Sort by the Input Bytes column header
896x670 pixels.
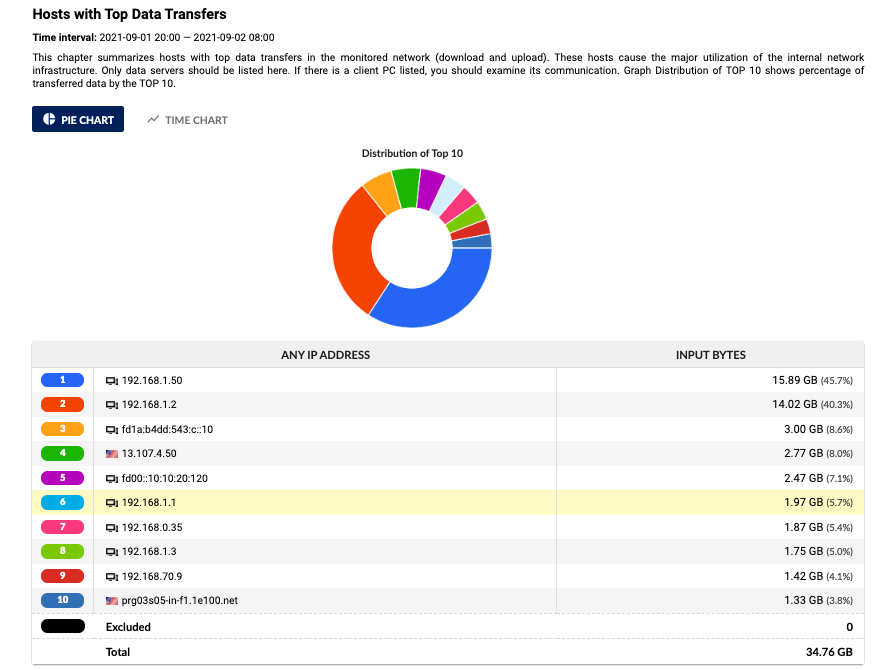(710, 355)
